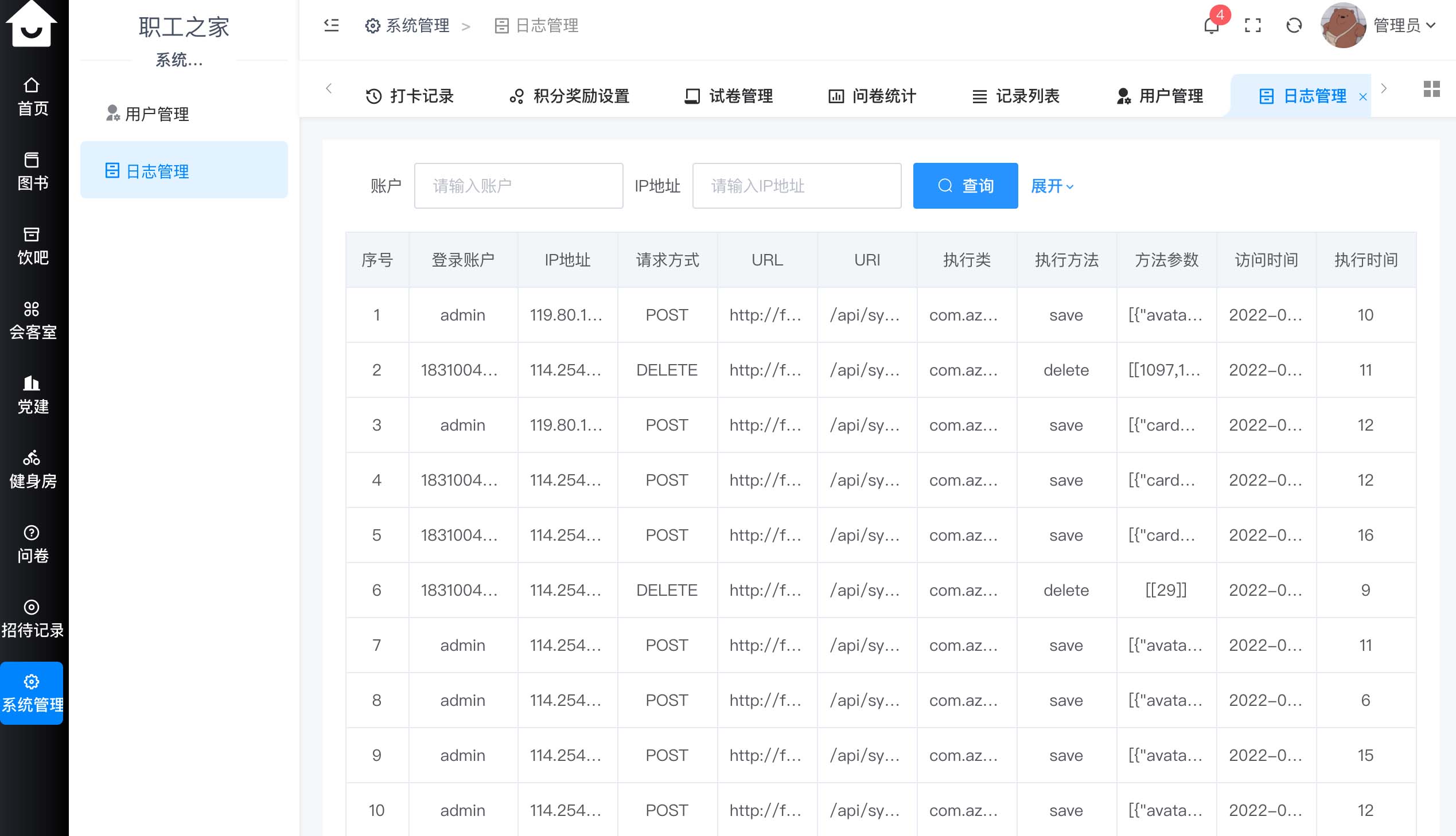The width and height of the screenshot is (1456, 836).
Task: Click the refresh page icon
Action: [x=1294, y=25]
